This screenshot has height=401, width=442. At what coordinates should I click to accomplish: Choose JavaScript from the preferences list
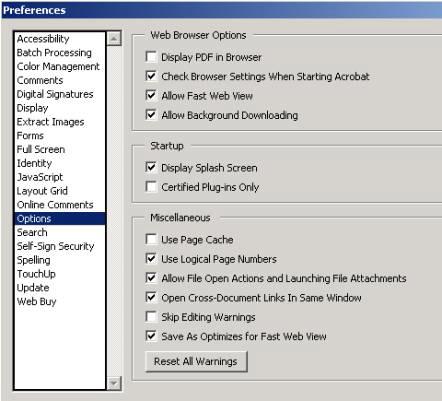40,177
